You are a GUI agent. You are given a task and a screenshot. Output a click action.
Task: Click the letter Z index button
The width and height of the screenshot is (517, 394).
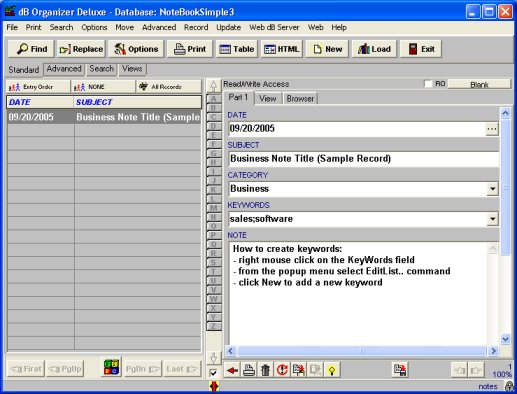pos(214,326)
